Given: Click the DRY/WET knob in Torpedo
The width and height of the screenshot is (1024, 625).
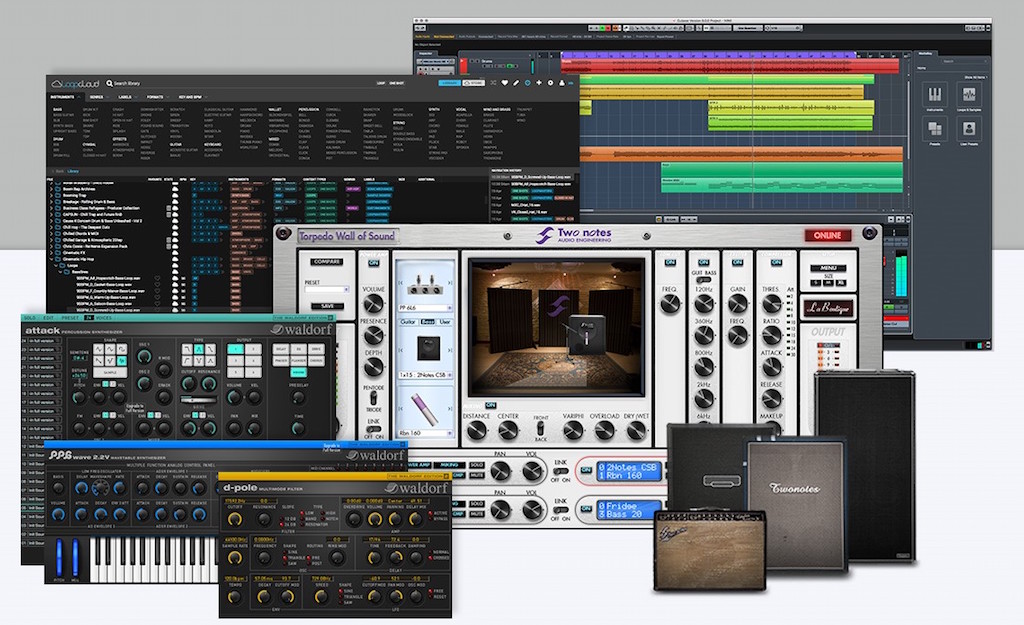Looking at the screenshot, I should 635,430.
